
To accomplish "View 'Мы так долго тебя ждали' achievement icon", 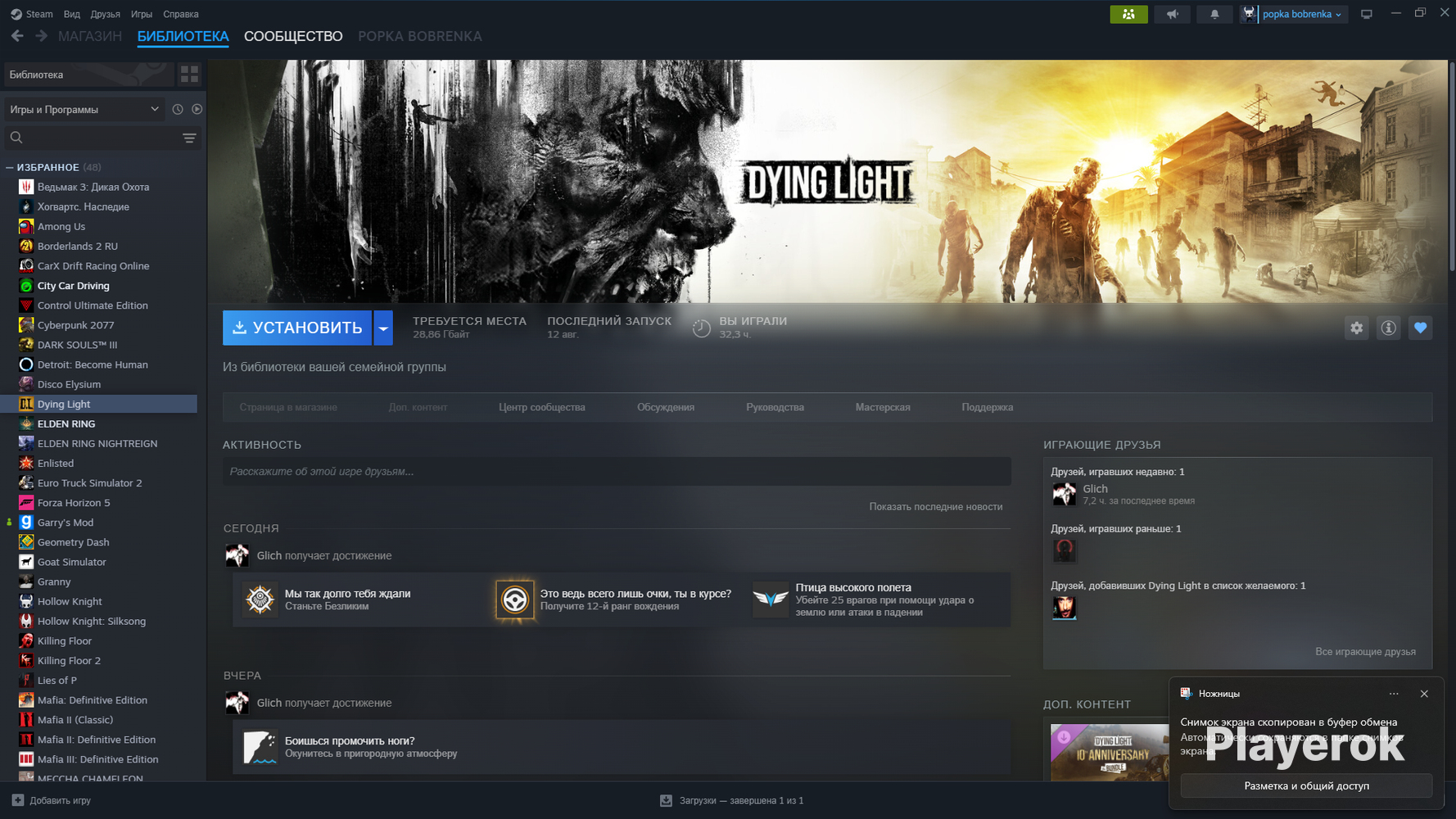I will click(x=260, y=600).
